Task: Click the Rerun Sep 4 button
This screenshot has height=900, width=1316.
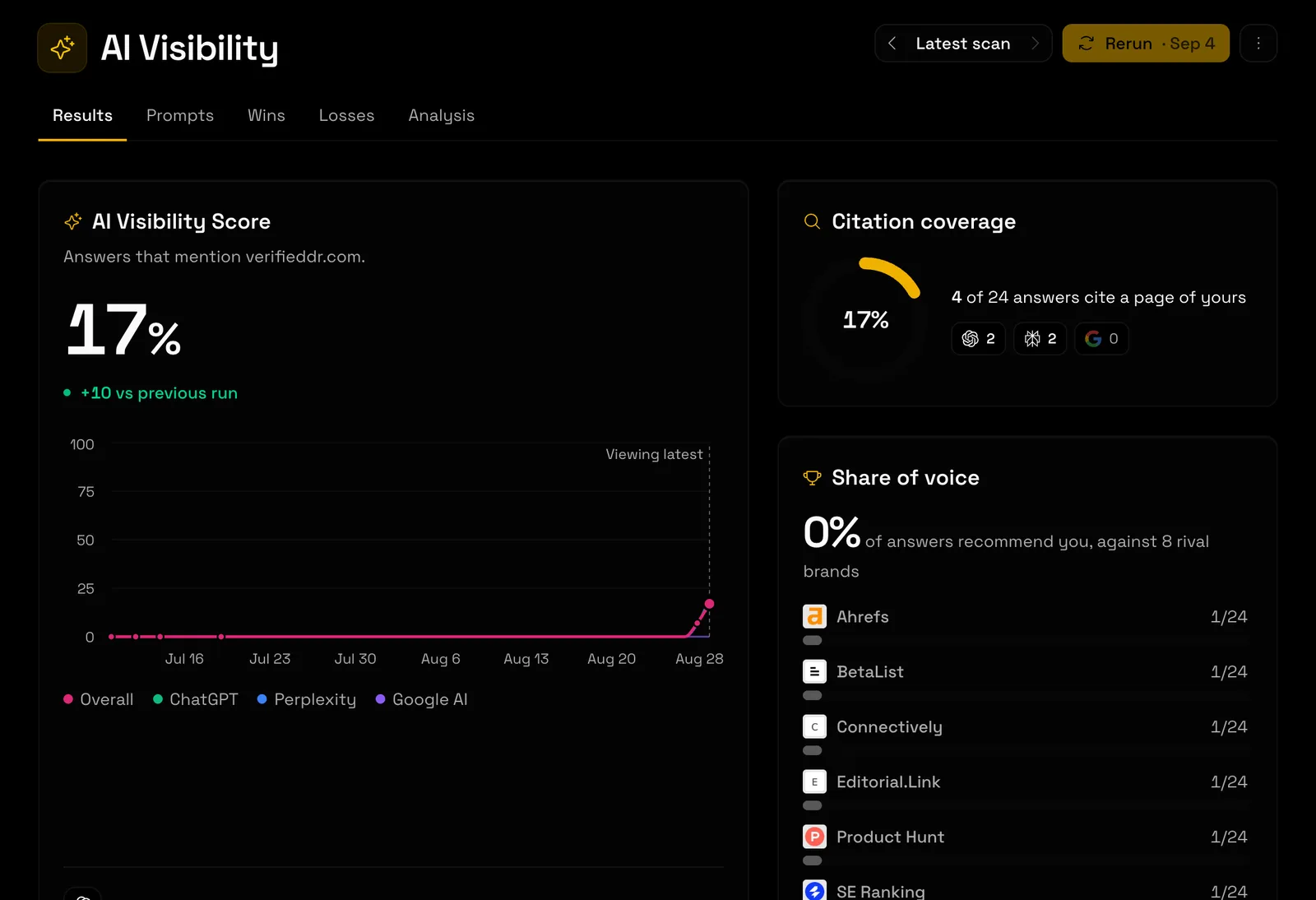Action: point(1146,43)
